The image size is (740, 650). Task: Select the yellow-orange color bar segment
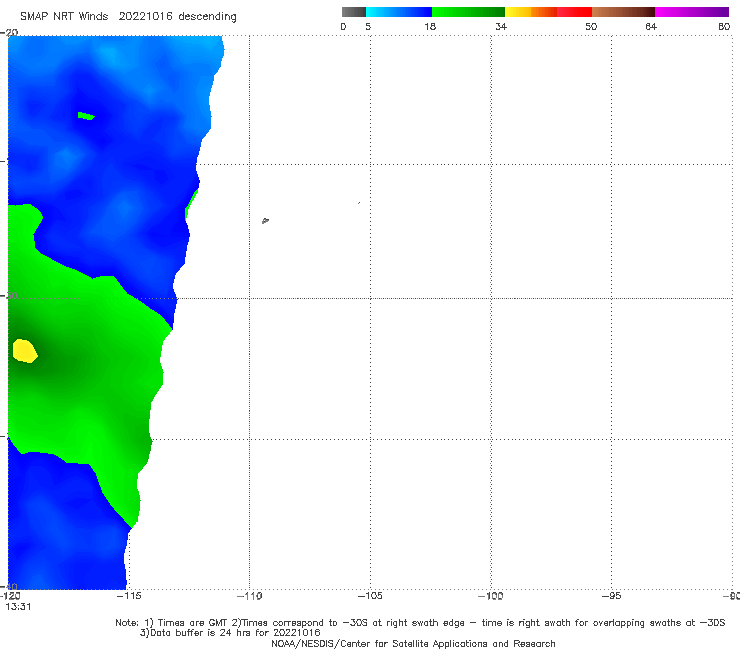pos(531,12)
